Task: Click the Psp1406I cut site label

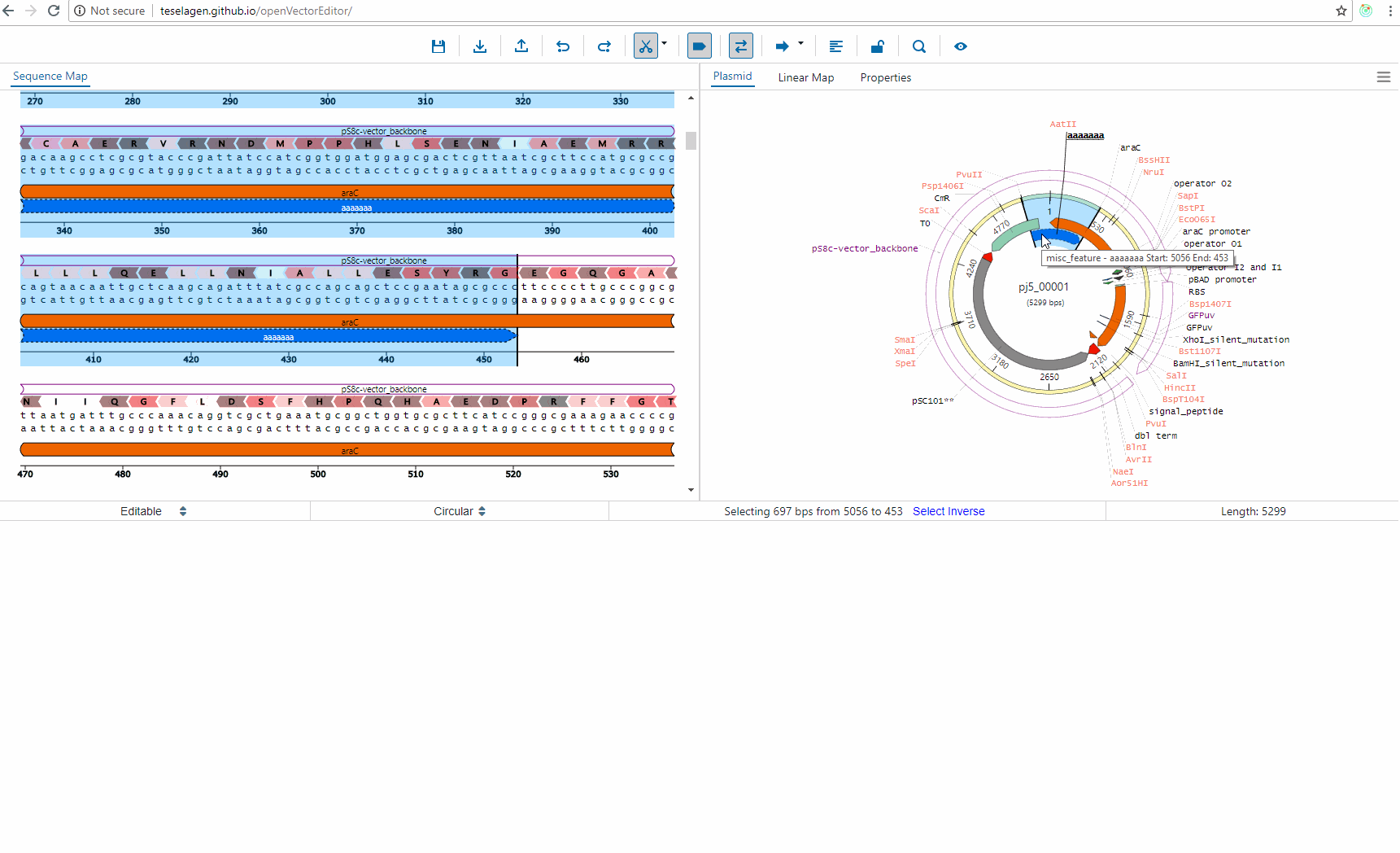Action: point(942,186)
